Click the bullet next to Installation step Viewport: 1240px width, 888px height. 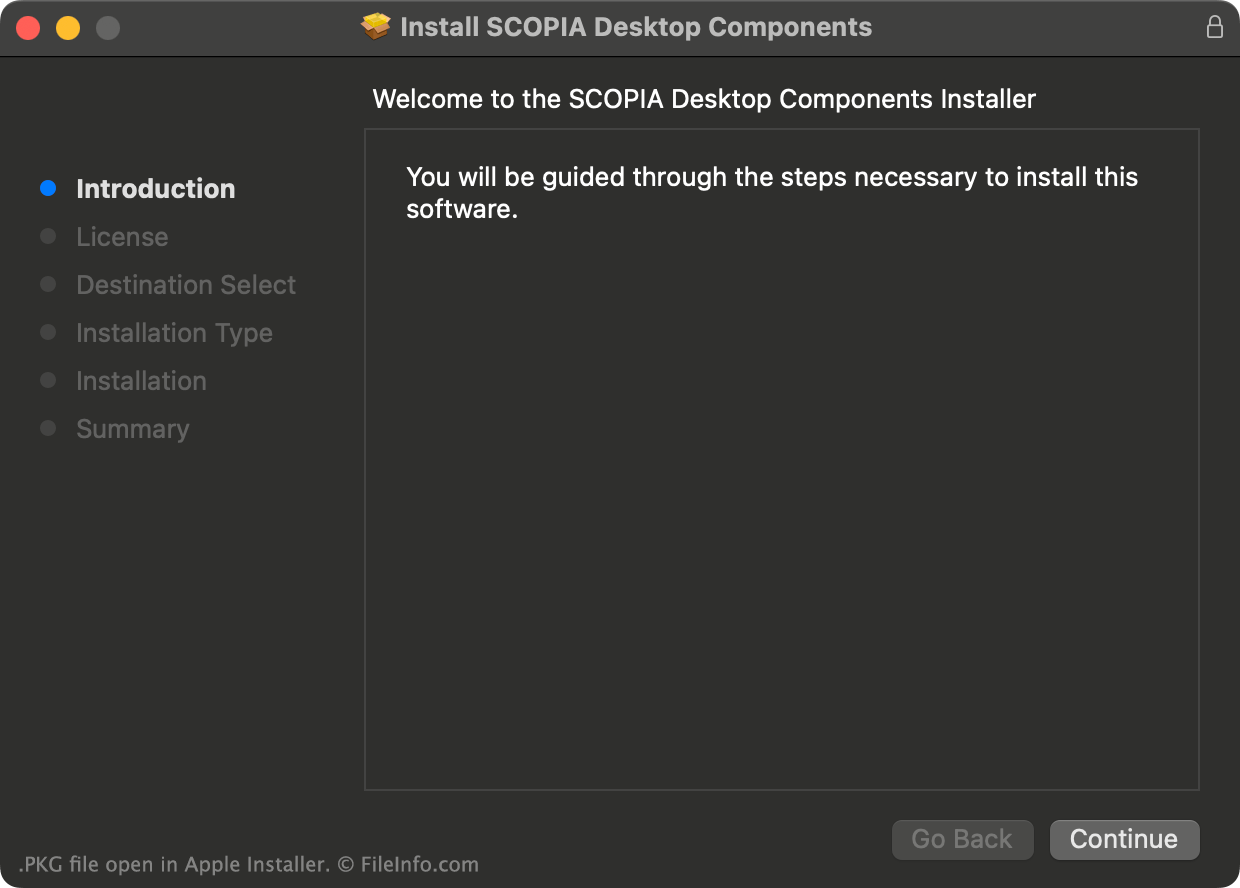click(x=48, y=380)
